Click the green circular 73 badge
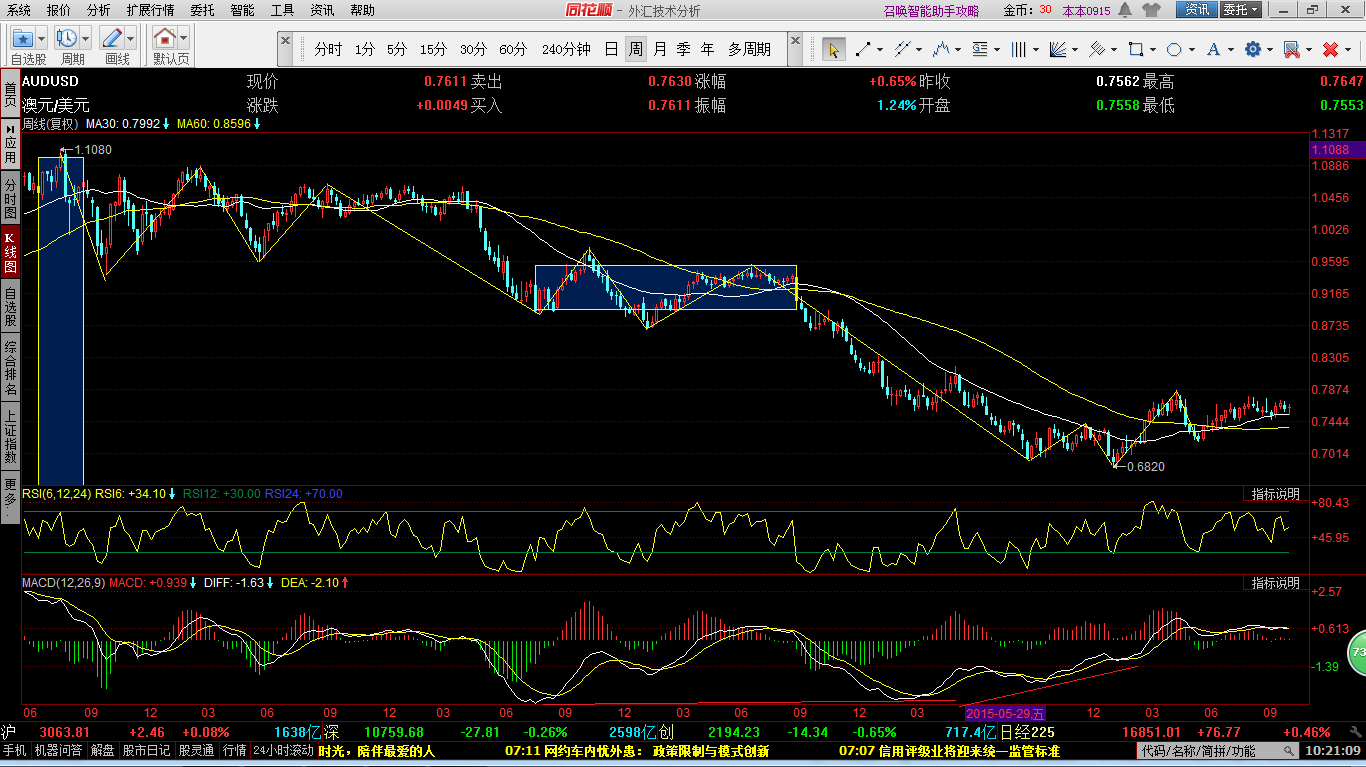 [1356, 652]
